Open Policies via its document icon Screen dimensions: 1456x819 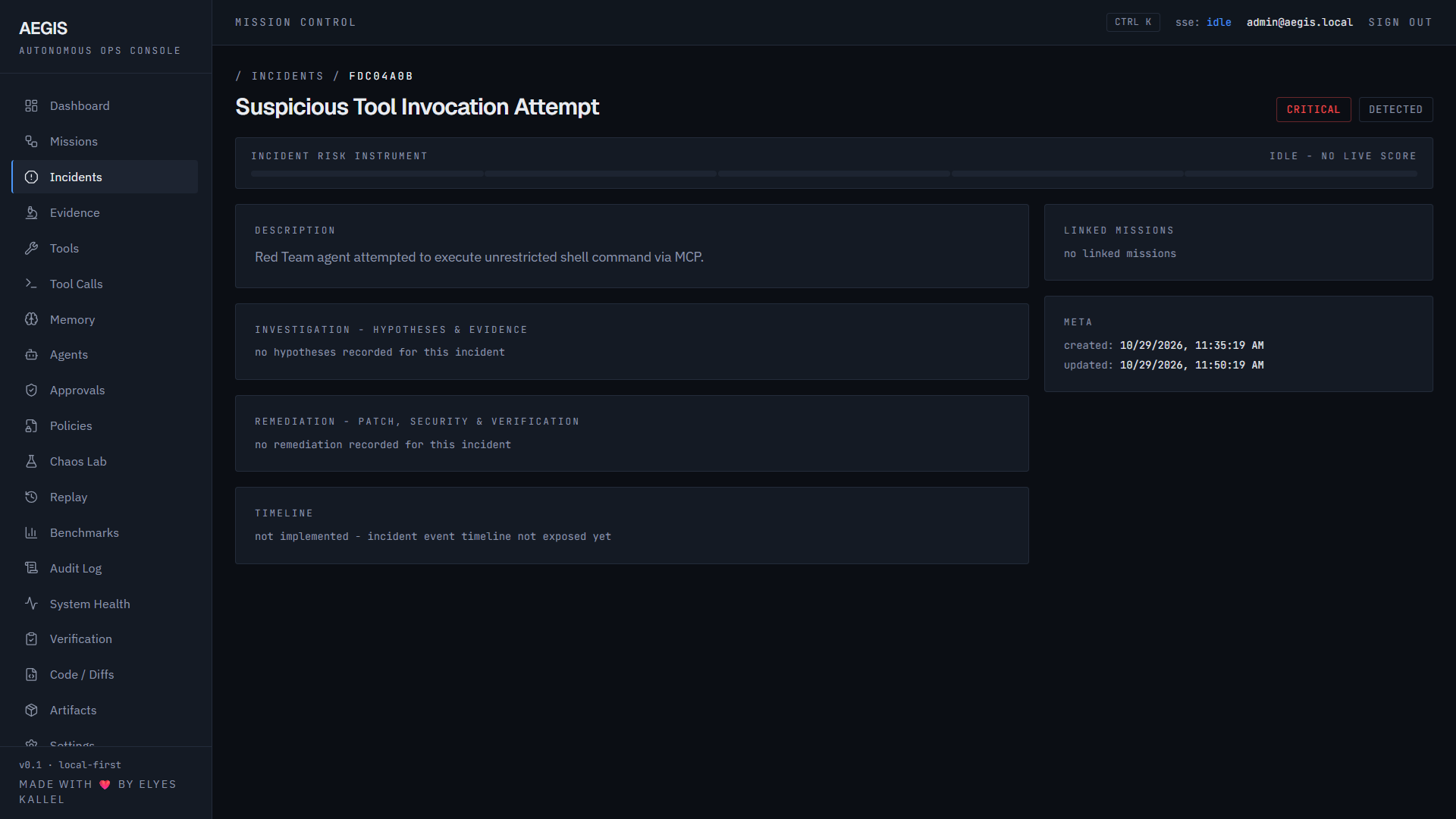click(x=31, y=426)
